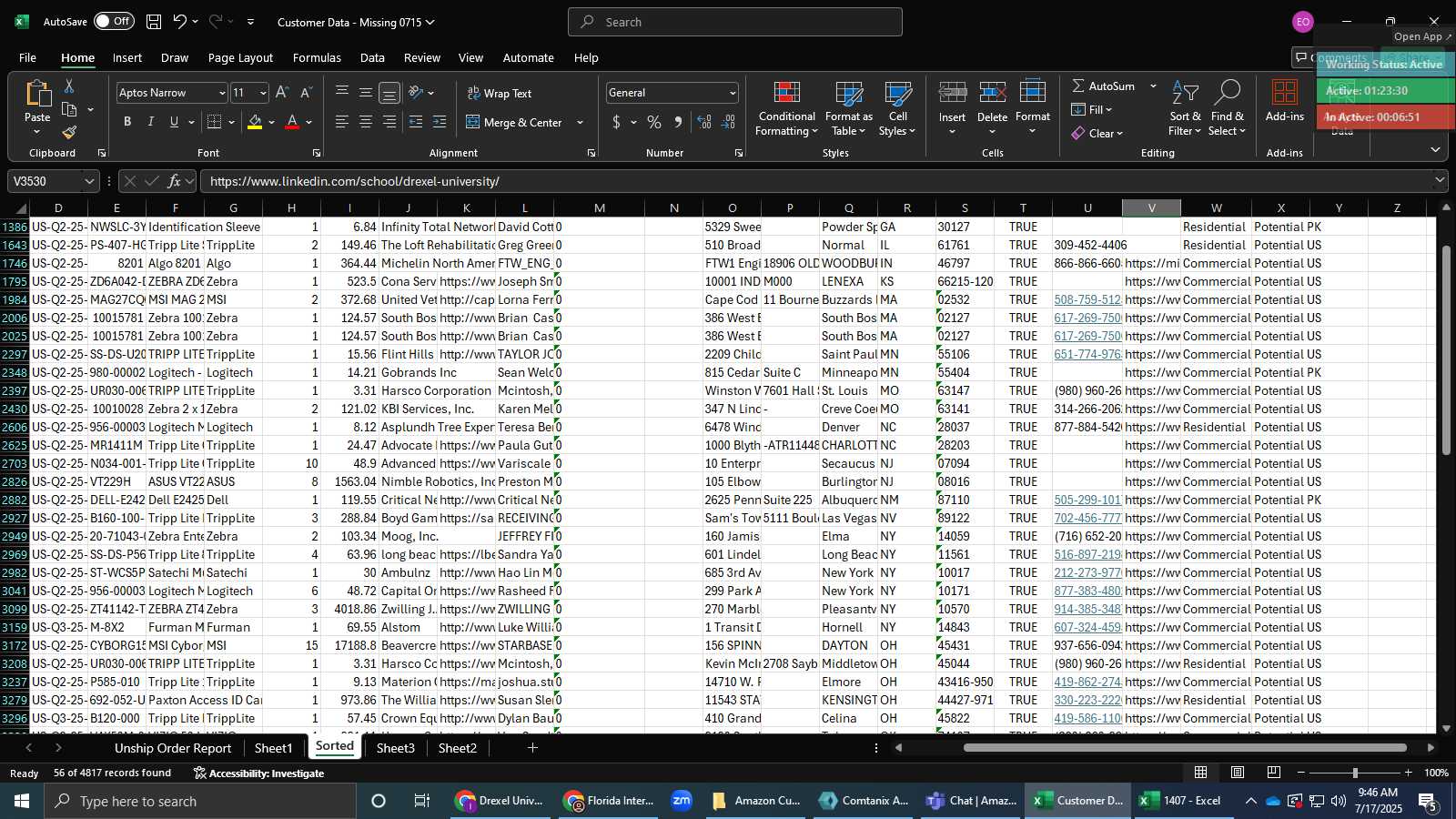Click the Center horizontal alignment icon
This screenshot has width=1456, height=819.
click(366, 122)
